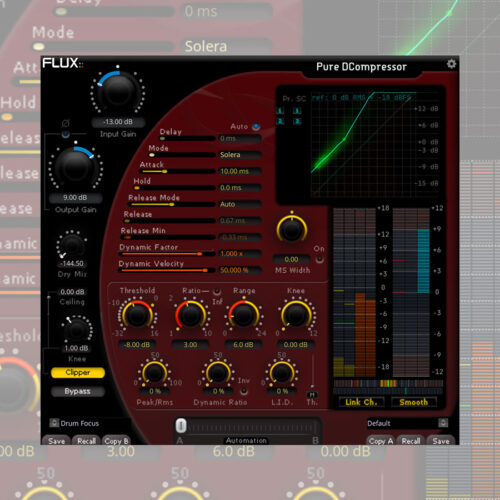500x500 pixels.
Task: Click the Dynamic Factor slider
Action: (167, 254)
